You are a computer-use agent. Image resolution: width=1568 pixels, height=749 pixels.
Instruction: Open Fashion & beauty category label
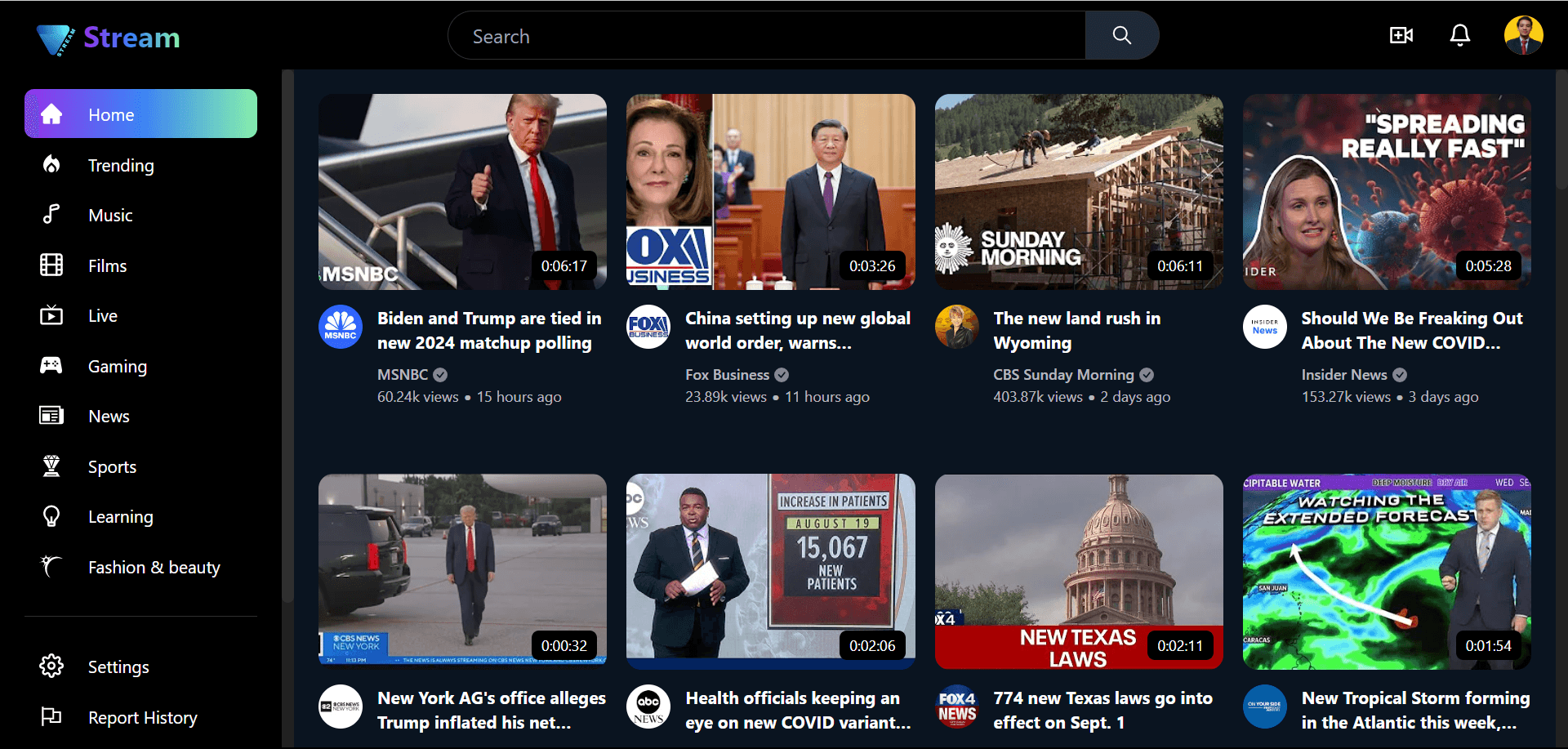[154, 567]
